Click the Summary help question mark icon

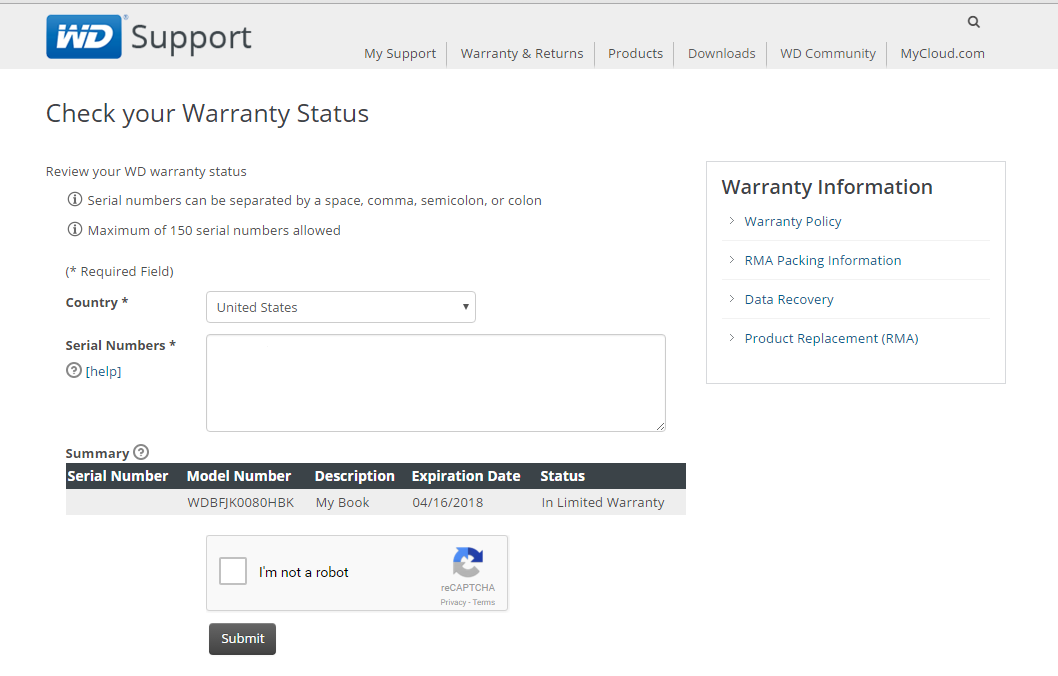coord(141,452)
